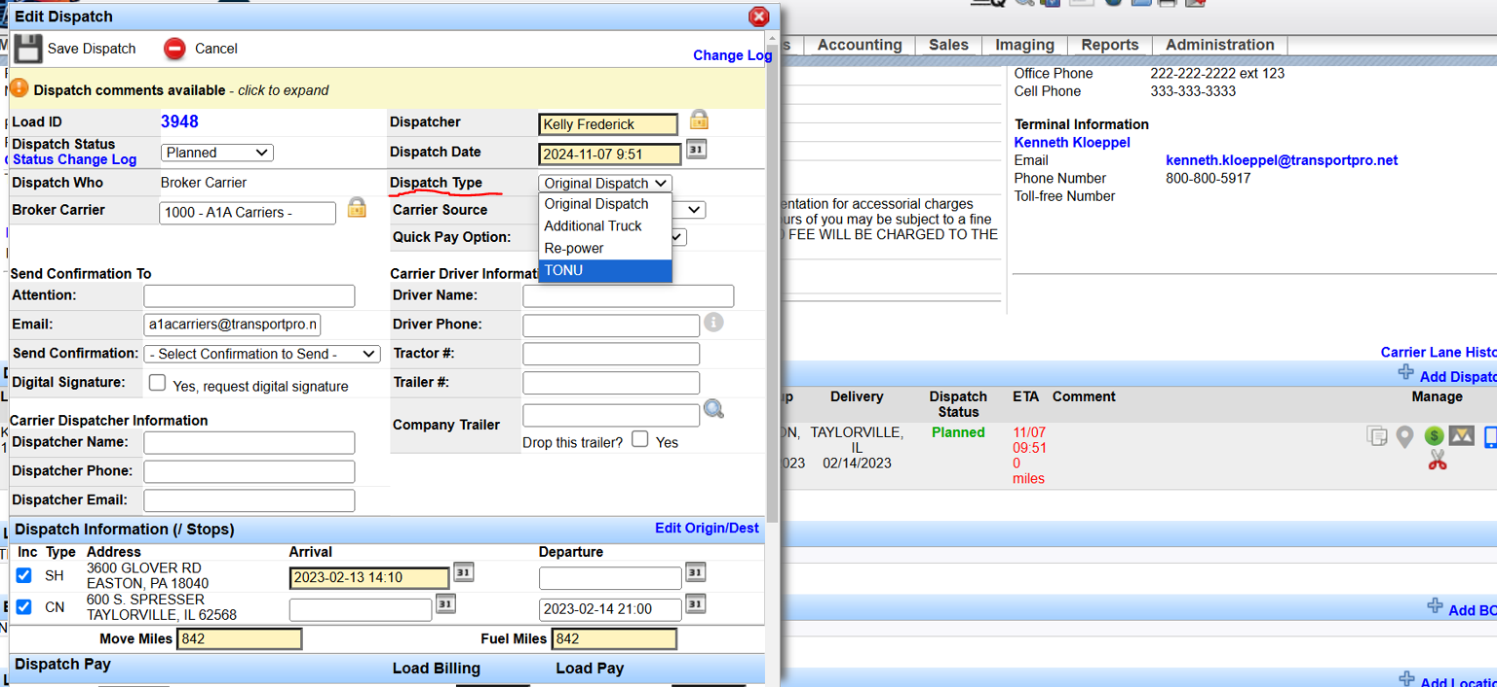This screenshot has width=1497, height=687.
Task: Click Load ID 3948 link
Action: coord(179,121)
